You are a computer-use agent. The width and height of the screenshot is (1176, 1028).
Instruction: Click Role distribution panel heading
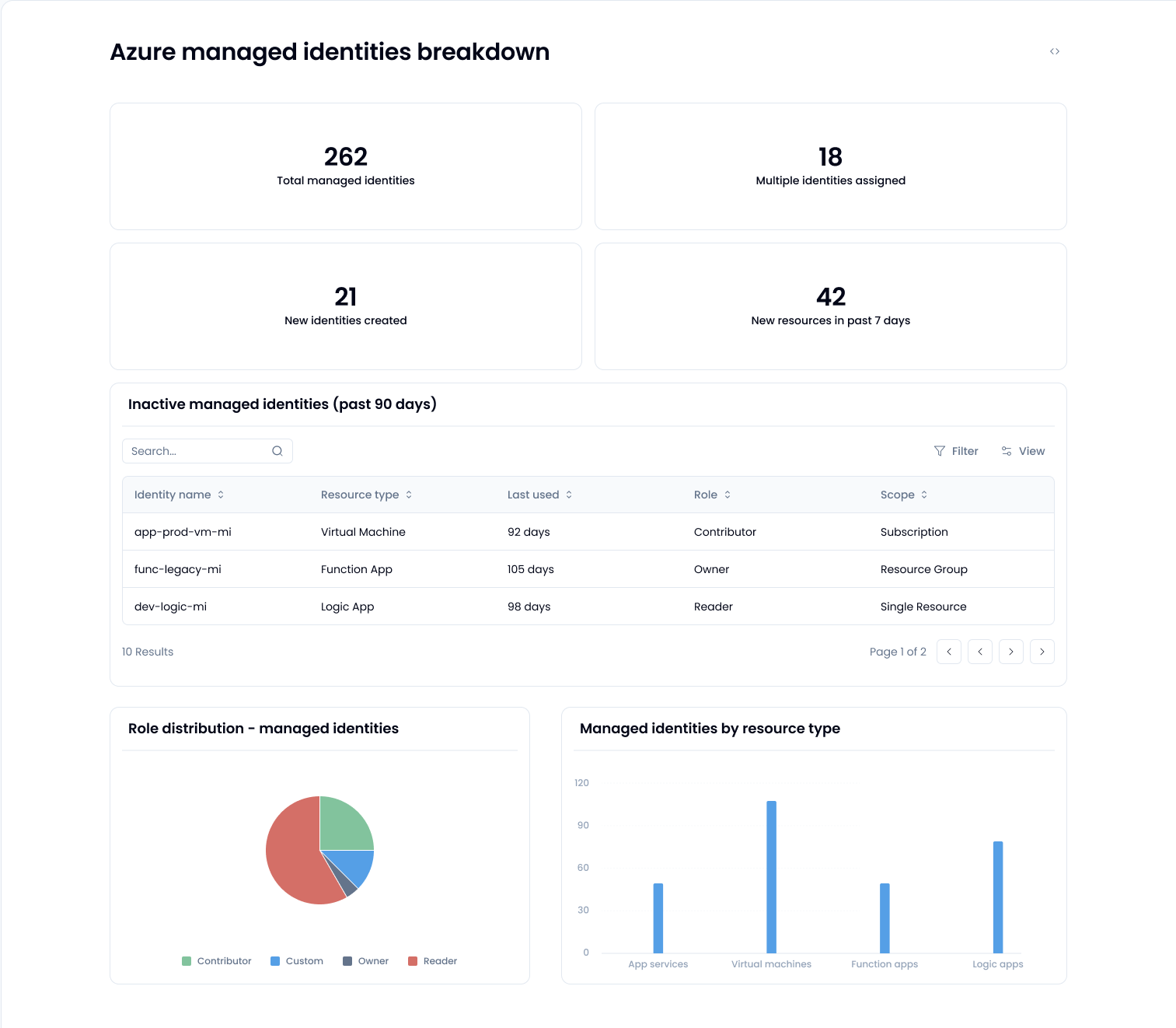tap(263, 729)
